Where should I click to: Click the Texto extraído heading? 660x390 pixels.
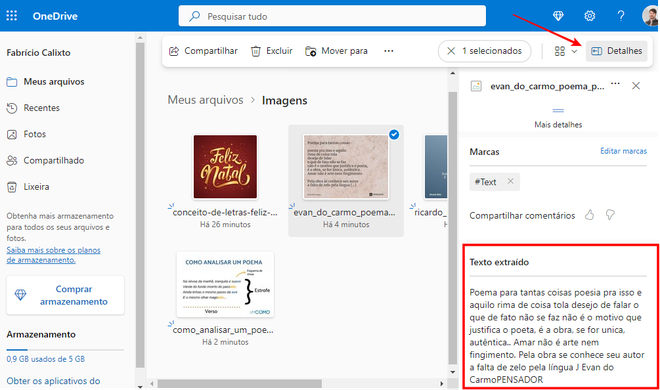[499, 262]
